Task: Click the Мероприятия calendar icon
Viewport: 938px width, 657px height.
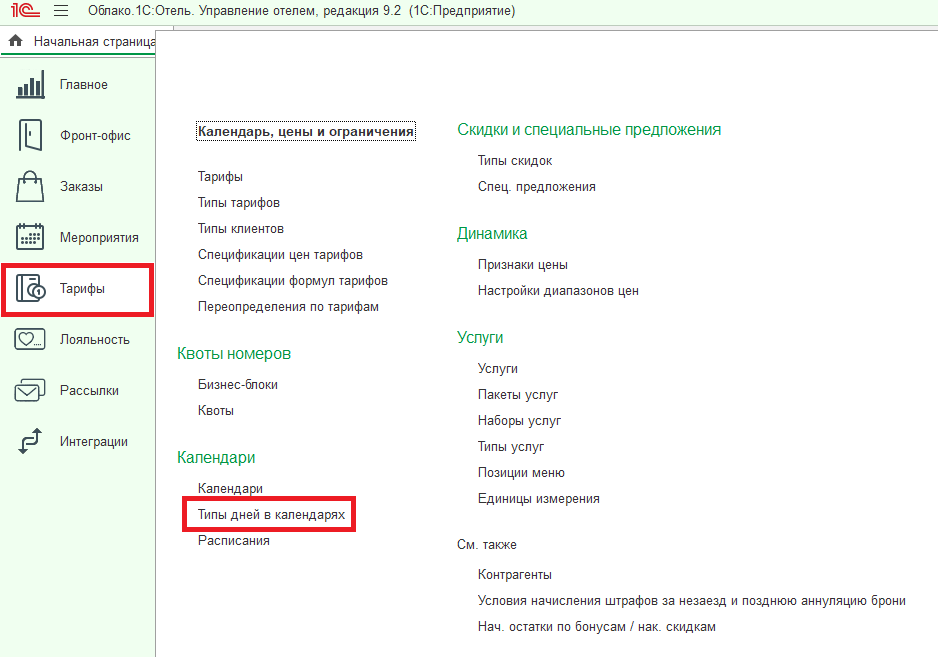Action: (x=30, y=237)
